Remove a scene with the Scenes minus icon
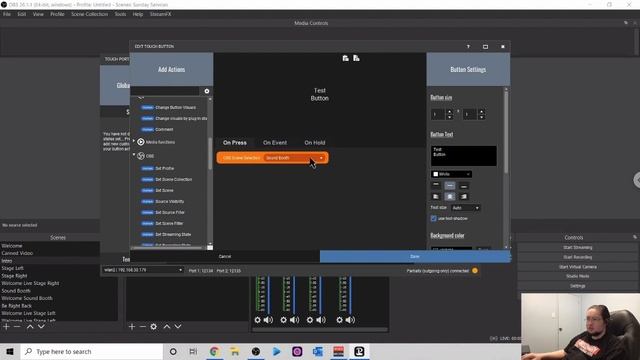The height and width of the screenshot is (360, 640). click(17, 327)
